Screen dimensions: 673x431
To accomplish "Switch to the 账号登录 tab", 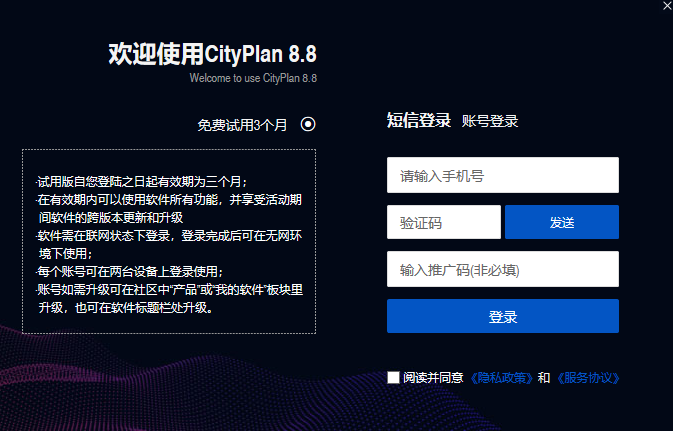I will [490, 121].
